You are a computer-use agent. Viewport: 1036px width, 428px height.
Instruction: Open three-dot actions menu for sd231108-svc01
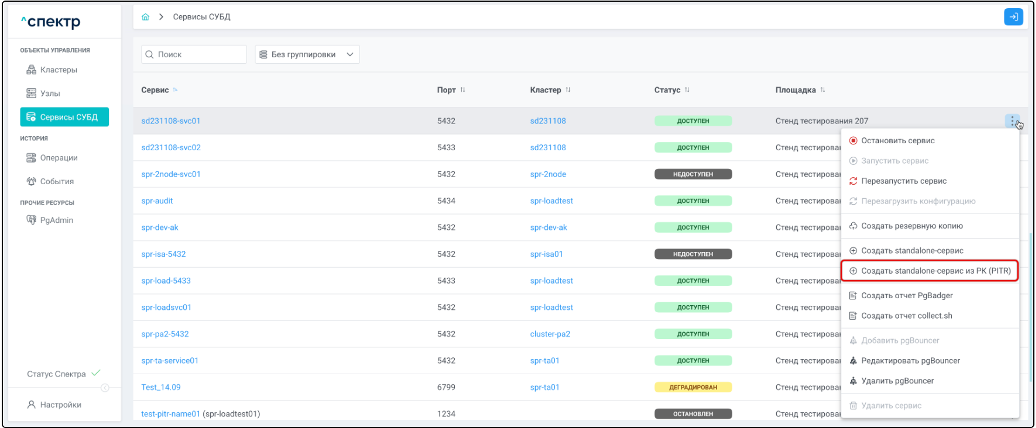[1012, 121]
